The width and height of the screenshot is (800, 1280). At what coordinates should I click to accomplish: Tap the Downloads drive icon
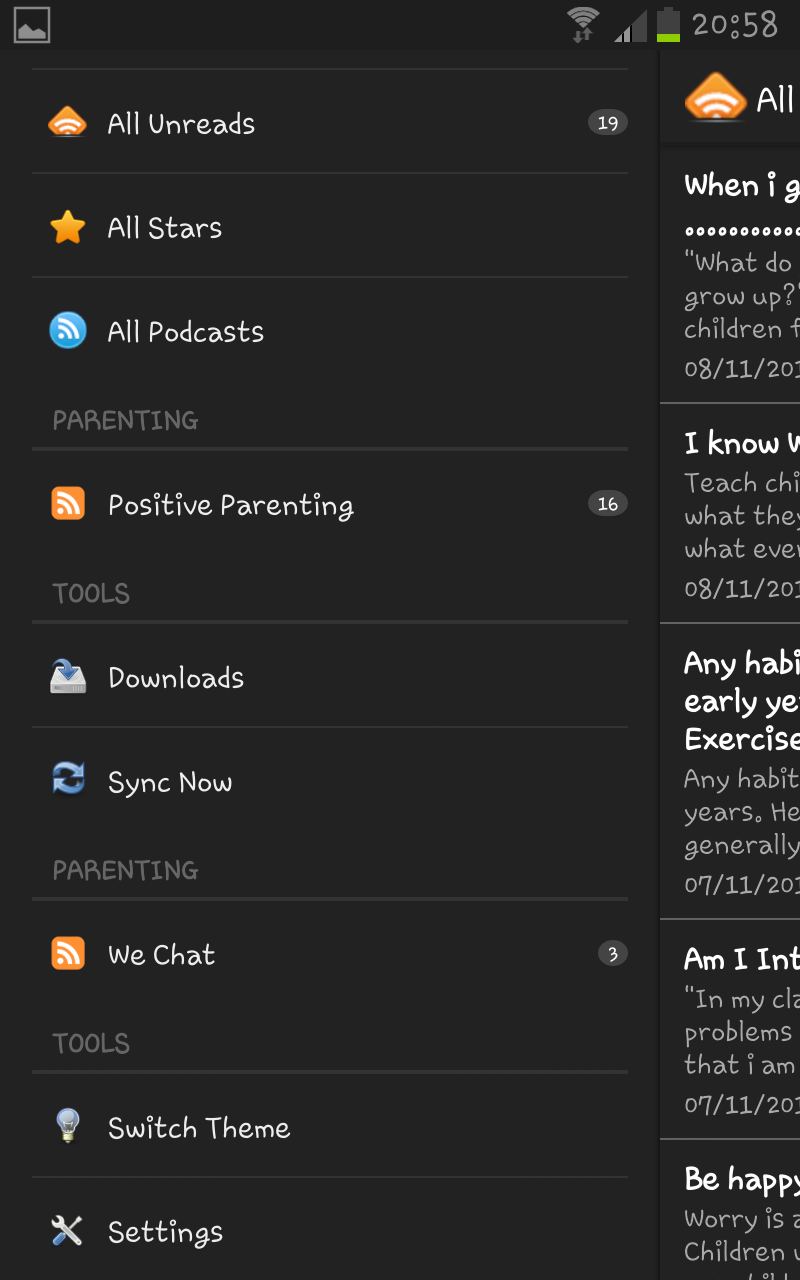tap(67, 678)
